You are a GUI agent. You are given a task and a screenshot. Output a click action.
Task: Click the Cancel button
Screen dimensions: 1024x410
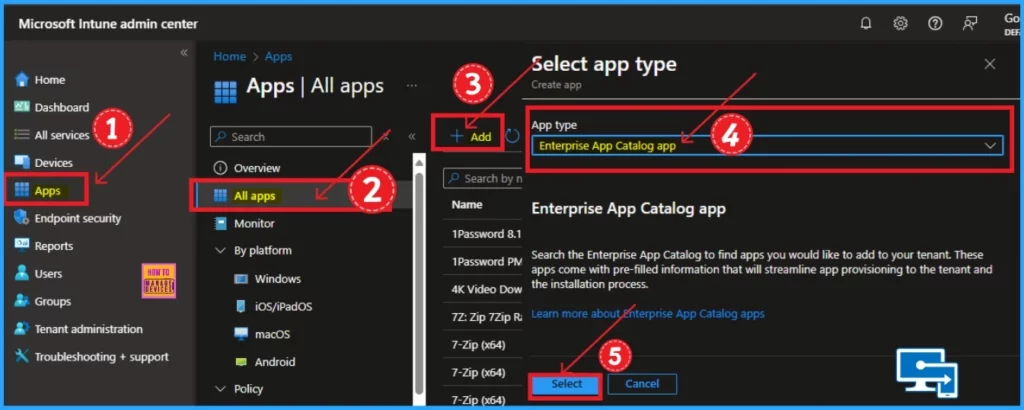click(x=642, y=384)
